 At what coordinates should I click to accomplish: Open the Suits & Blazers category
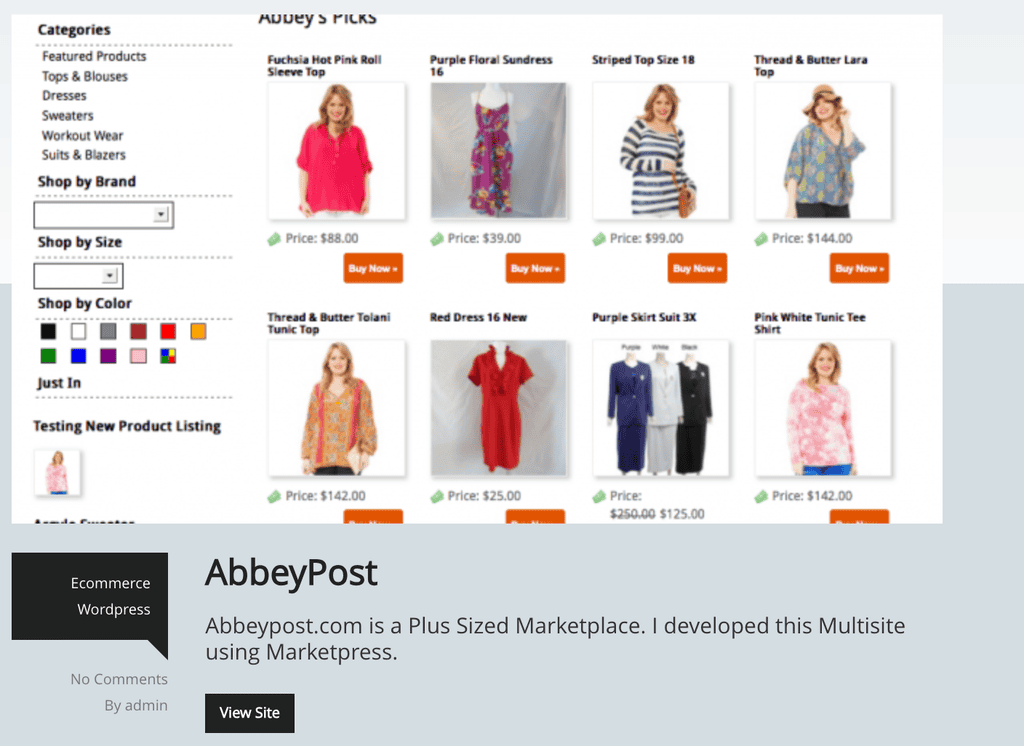coord(84,155)
